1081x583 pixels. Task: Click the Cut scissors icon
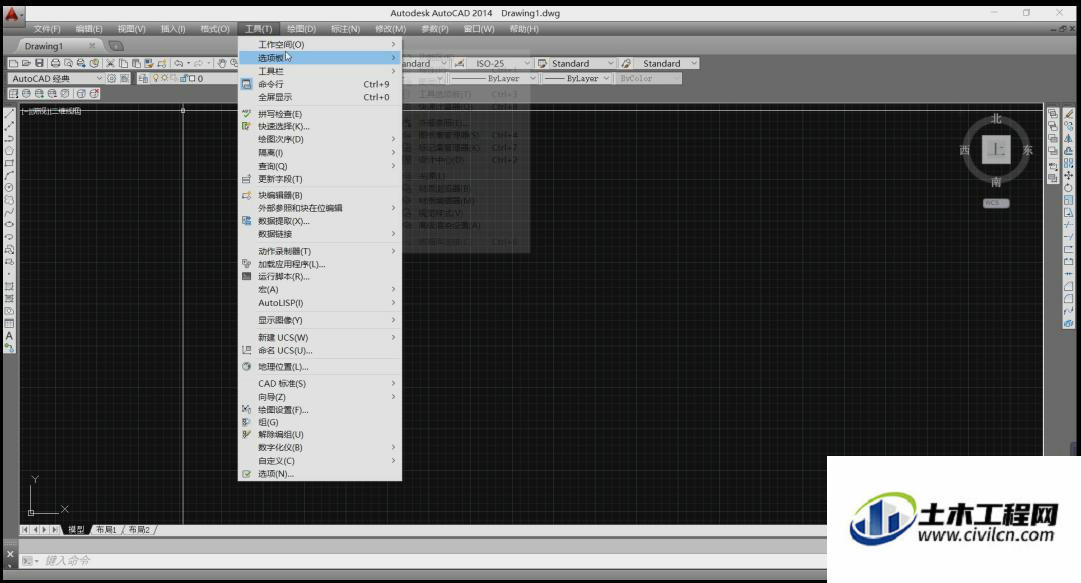coord(110,63)
